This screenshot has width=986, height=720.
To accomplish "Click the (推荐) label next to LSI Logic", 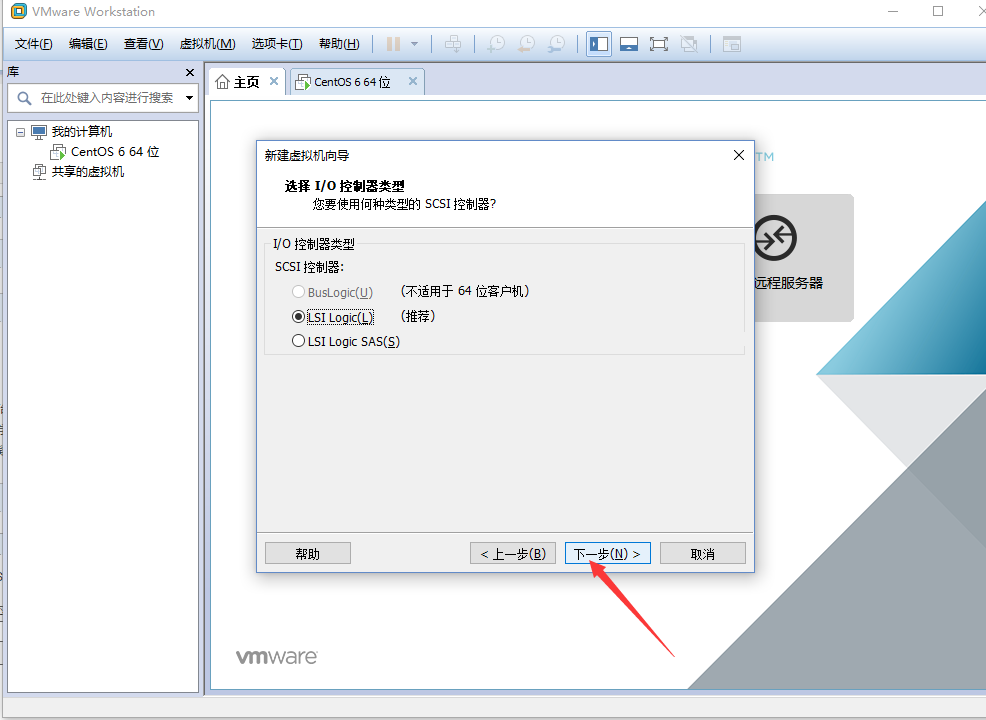I will click(418, 316).
